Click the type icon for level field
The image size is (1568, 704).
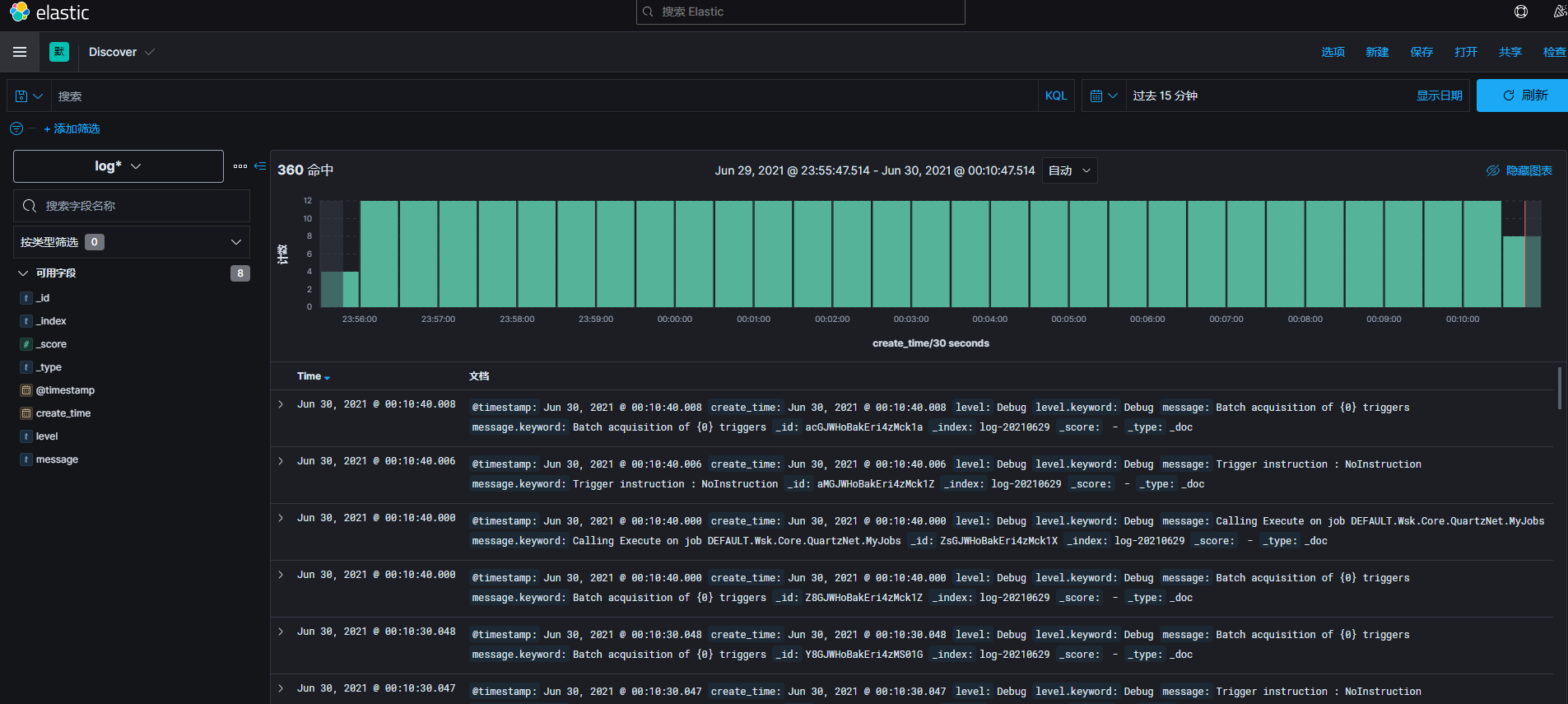pos(26,436)
